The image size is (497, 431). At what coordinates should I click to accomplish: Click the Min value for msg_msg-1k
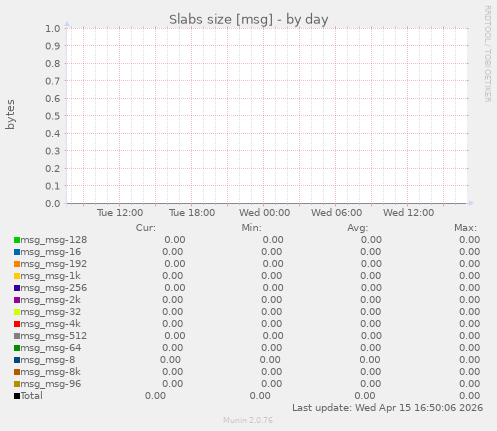coord(272,276)
